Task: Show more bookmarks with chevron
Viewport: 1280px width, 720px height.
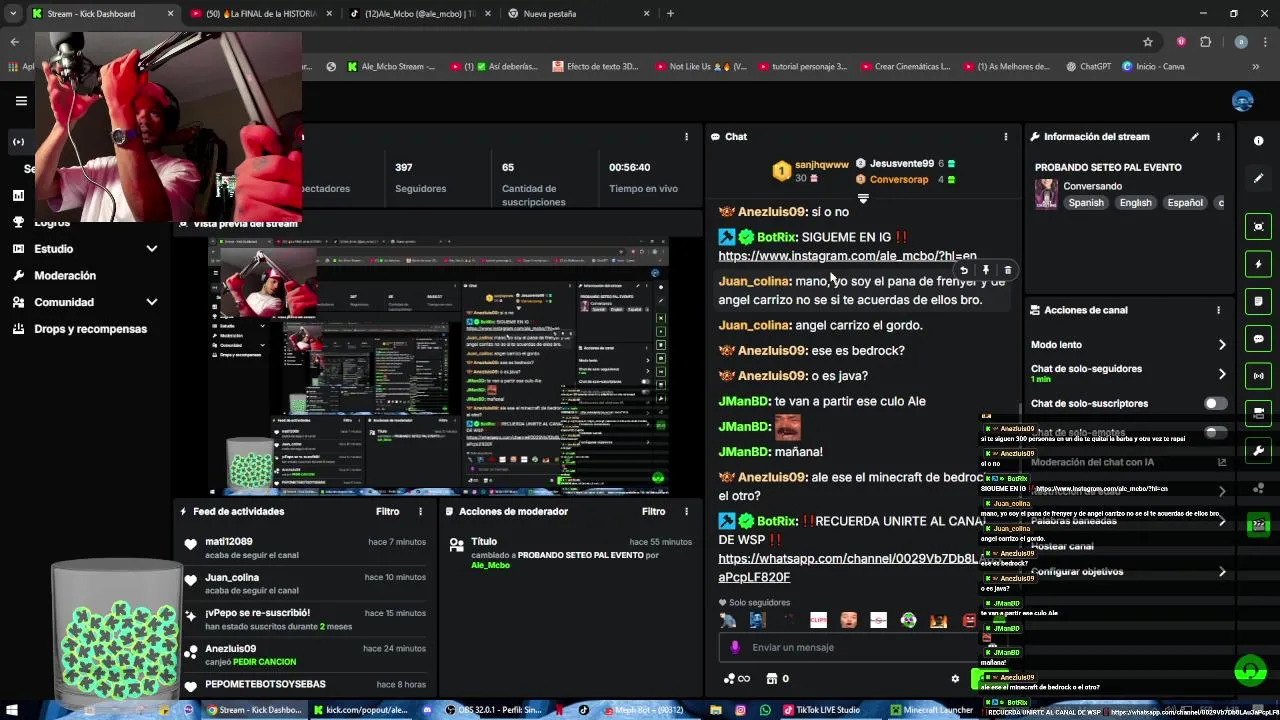Action: coord(1255,67)
